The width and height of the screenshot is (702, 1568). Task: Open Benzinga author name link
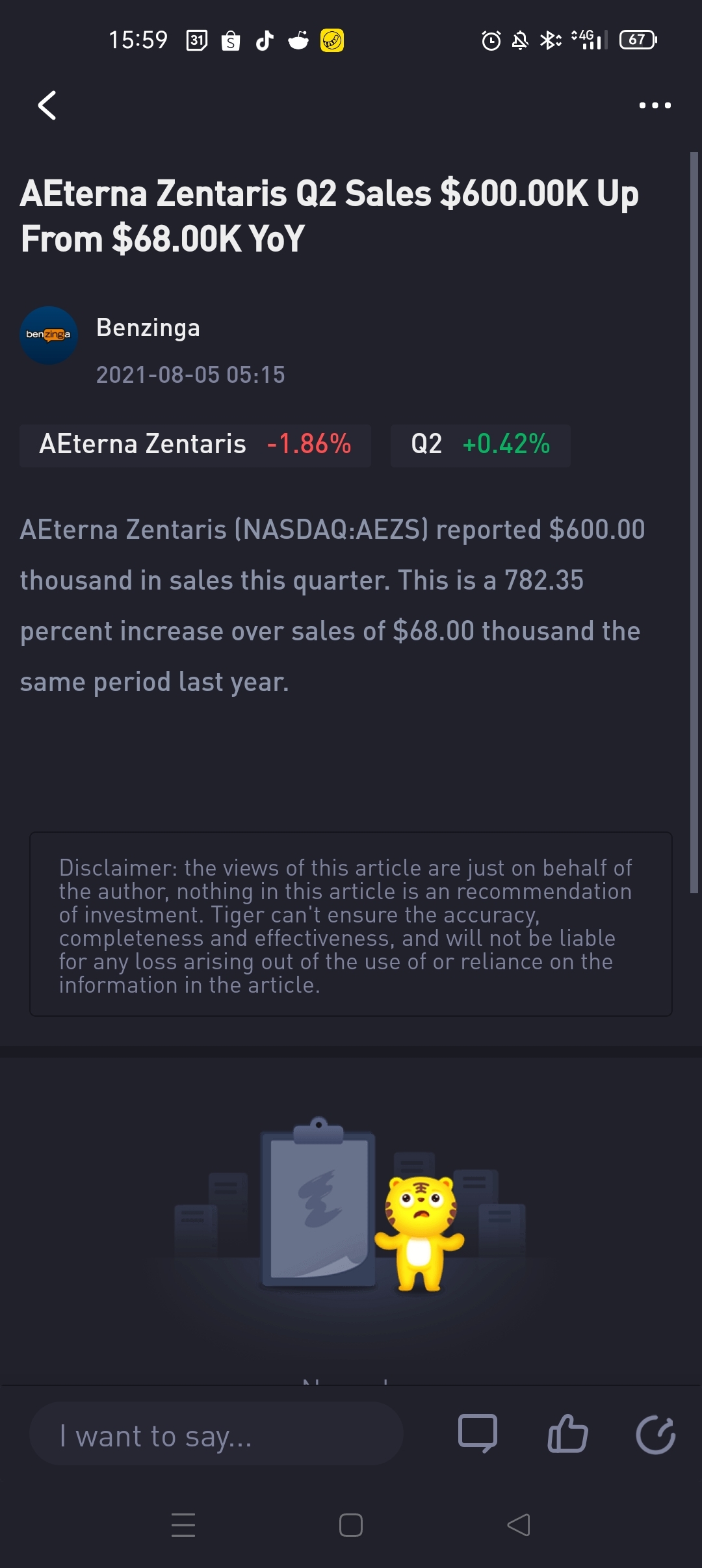click(x=148, y=328)
